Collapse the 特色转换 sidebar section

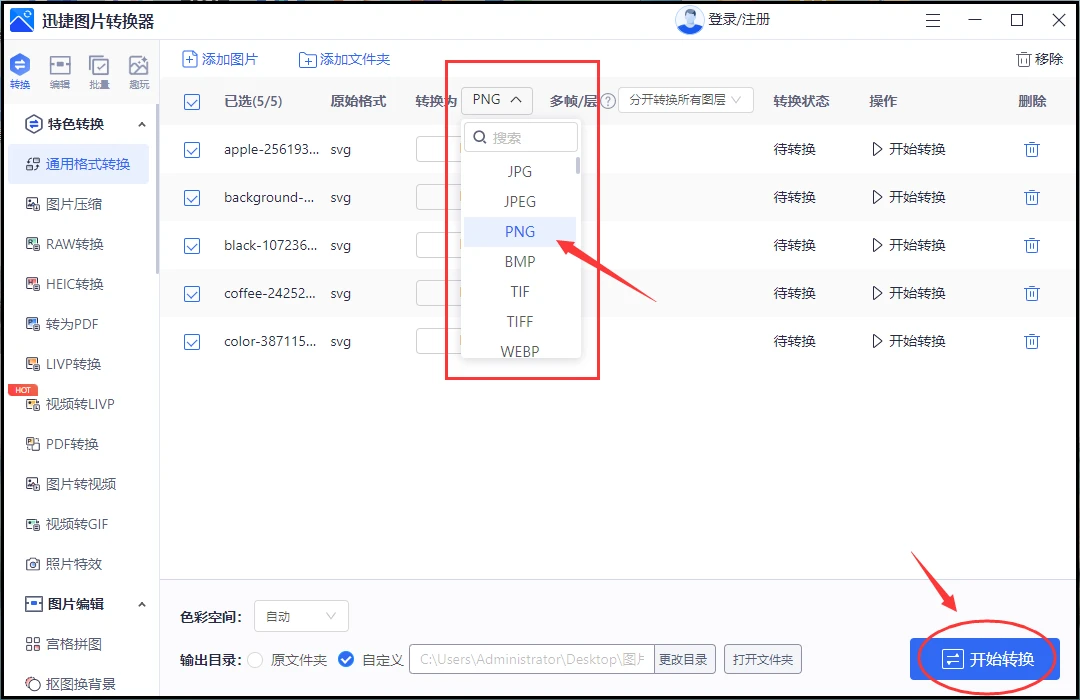click(142, 124)
